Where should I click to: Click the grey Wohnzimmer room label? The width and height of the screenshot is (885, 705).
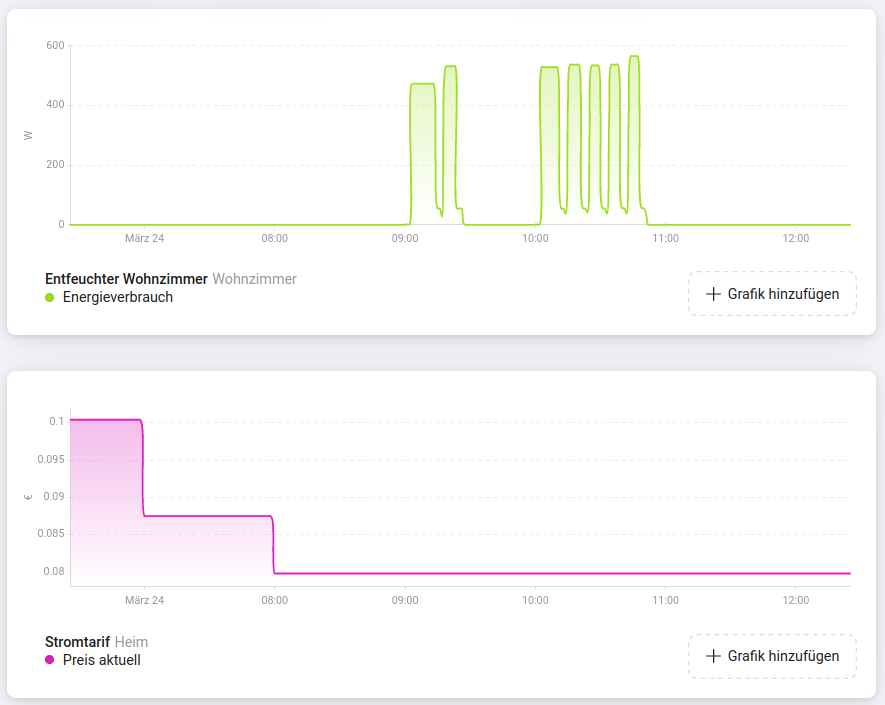255,279
